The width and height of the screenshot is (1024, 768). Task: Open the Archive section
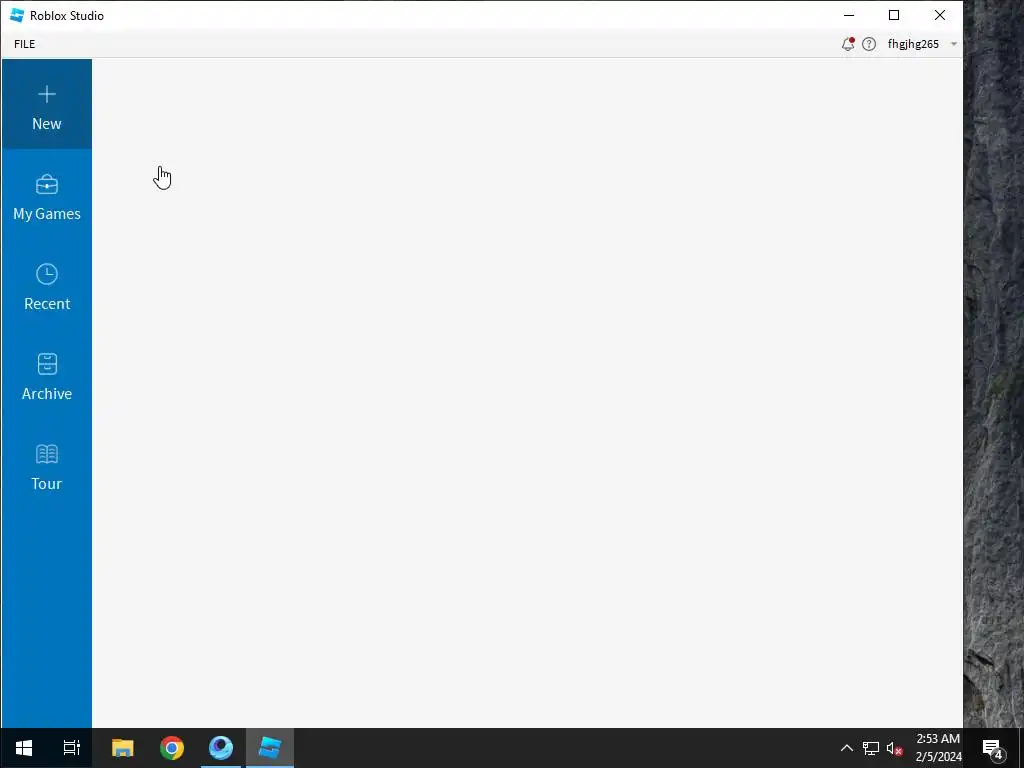click(x=46, y=377)
